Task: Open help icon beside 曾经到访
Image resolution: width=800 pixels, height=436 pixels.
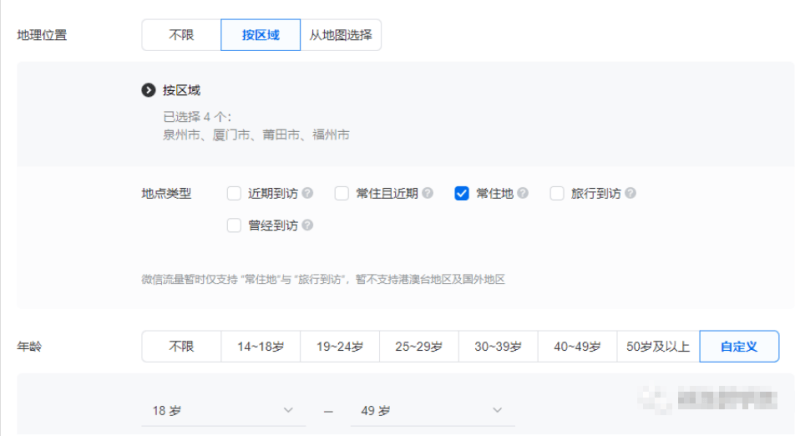Action: [307, 225]
